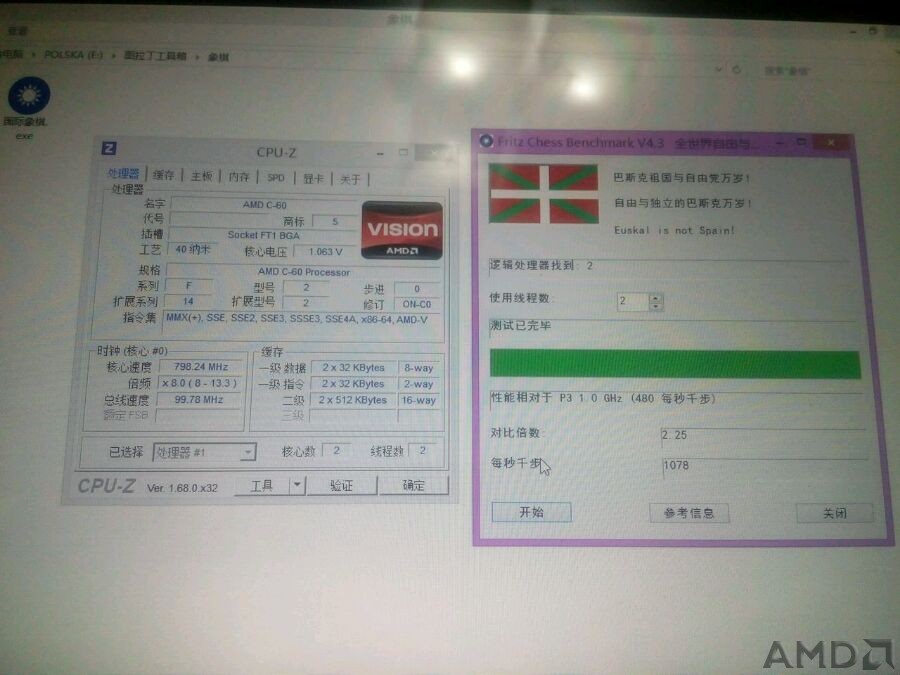Image resolution: width=900 pixels, height=675 pixels.
Task: Click the 插槽 value Socket FT1 BGA
Action: coord(263,235)
